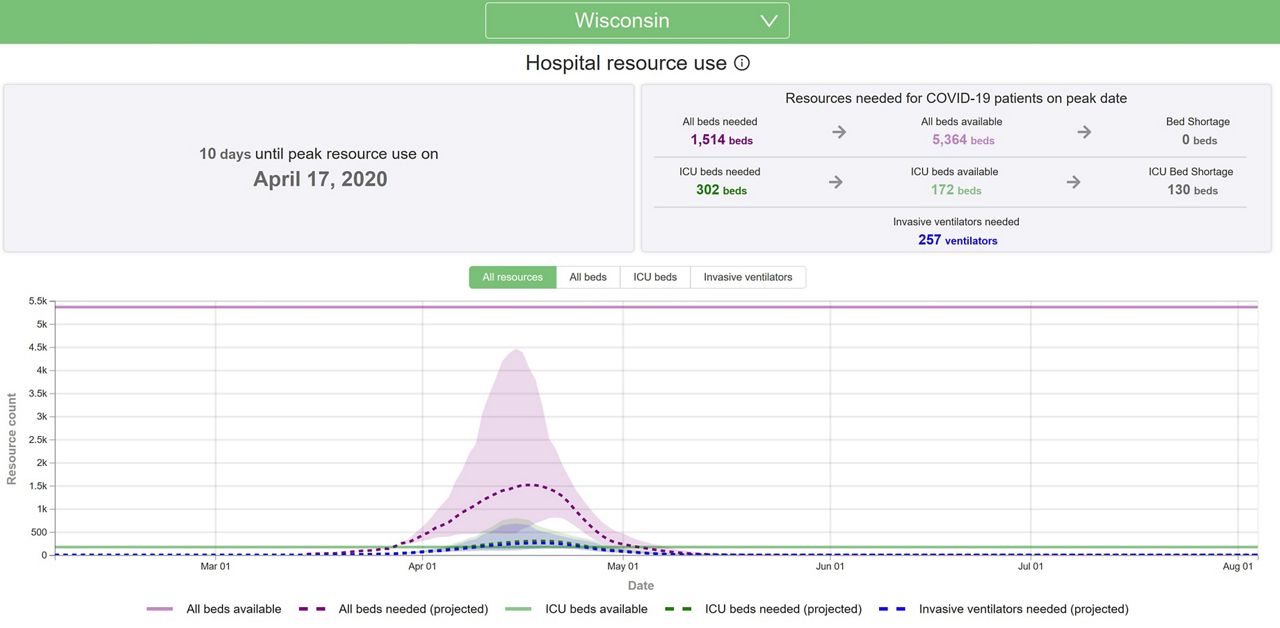Image resolution: width=1280 pixels, height=628 pixels.
Task: Switch to the Invasive ventilators tab
Action: [x=747, y=277]
